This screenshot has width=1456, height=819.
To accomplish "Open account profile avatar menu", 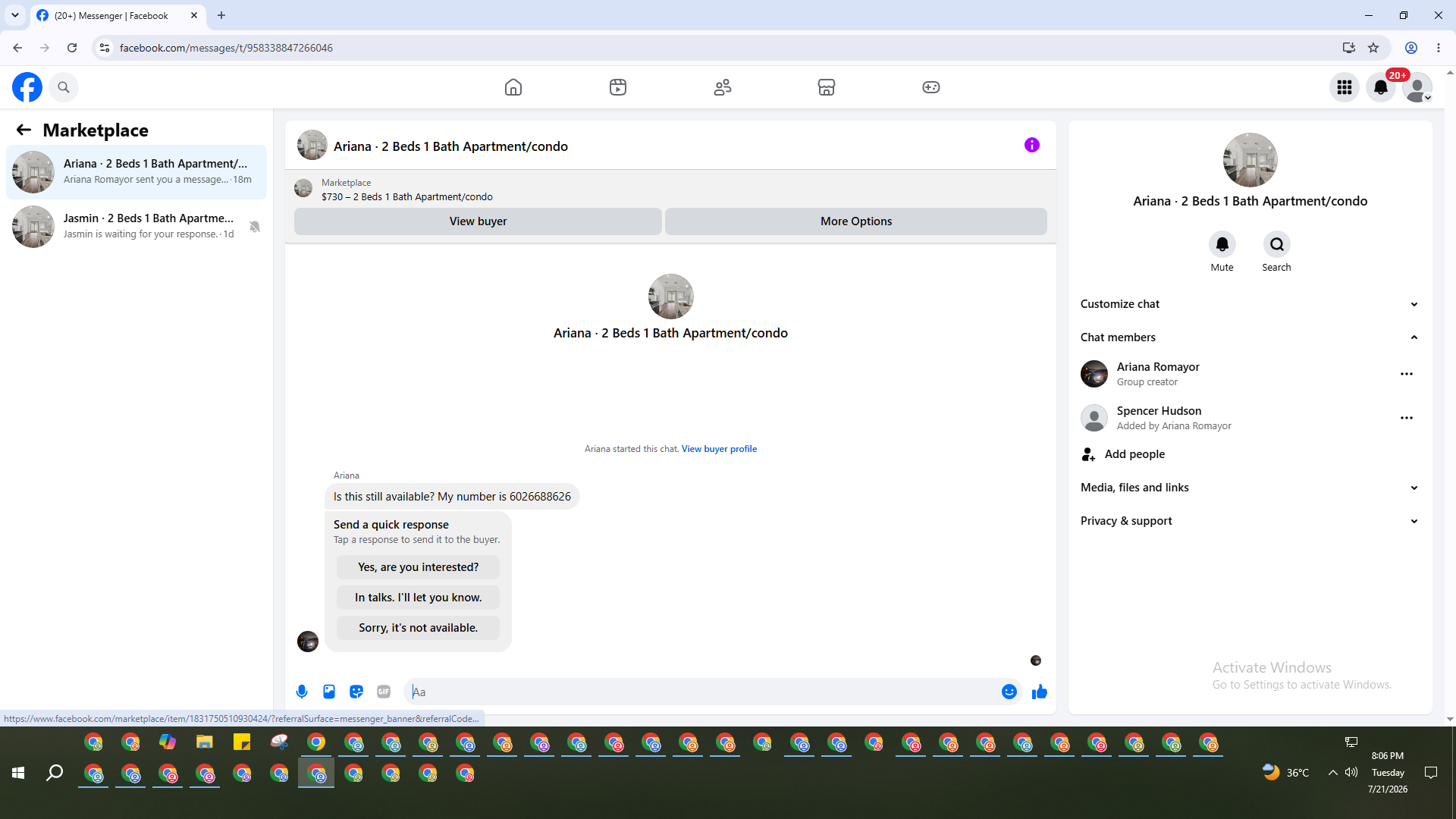I will 1417,87.
